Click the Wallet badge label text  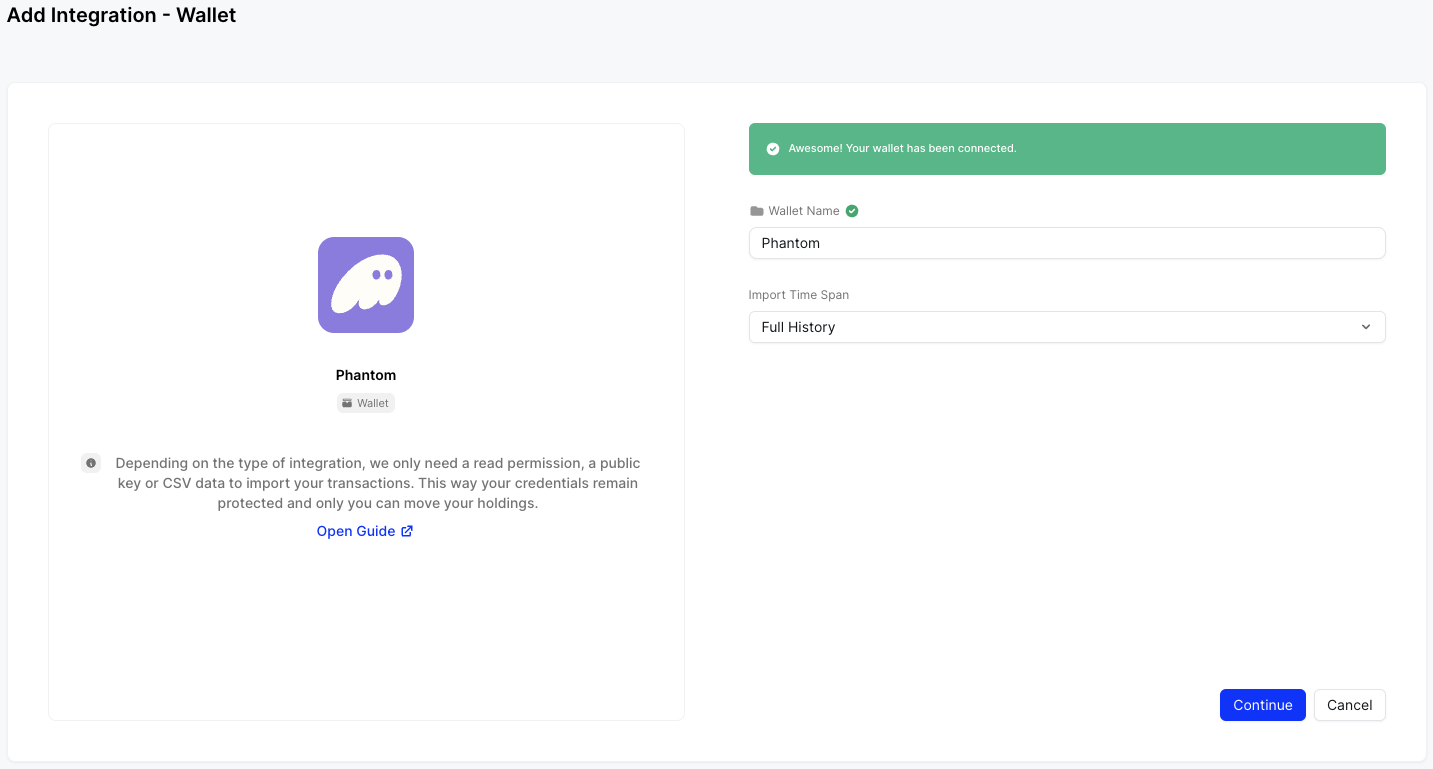pyautogui.click(x=373, y=403)
